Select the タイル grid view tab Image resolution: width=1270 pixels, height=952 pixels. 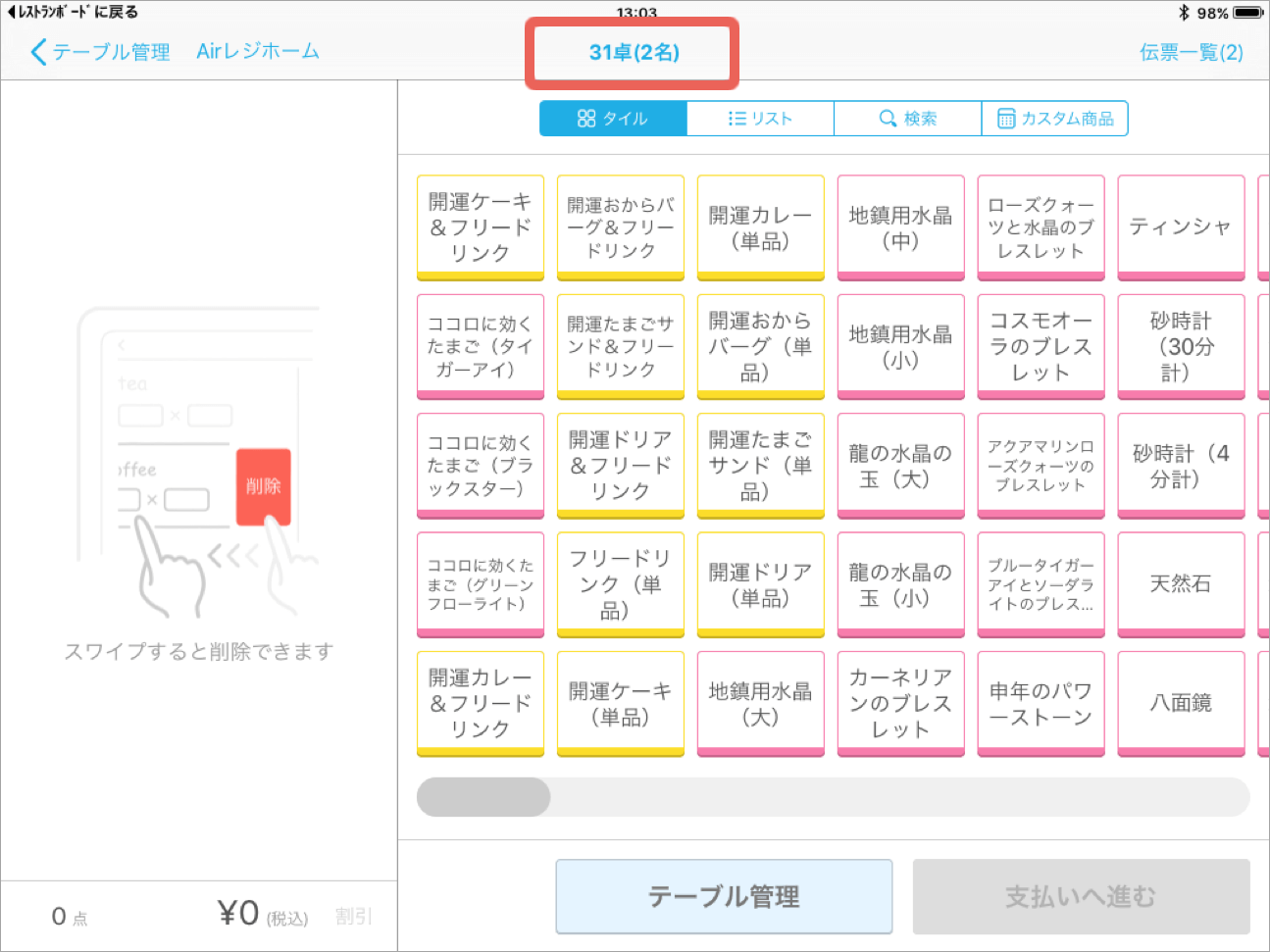(613, 119)
